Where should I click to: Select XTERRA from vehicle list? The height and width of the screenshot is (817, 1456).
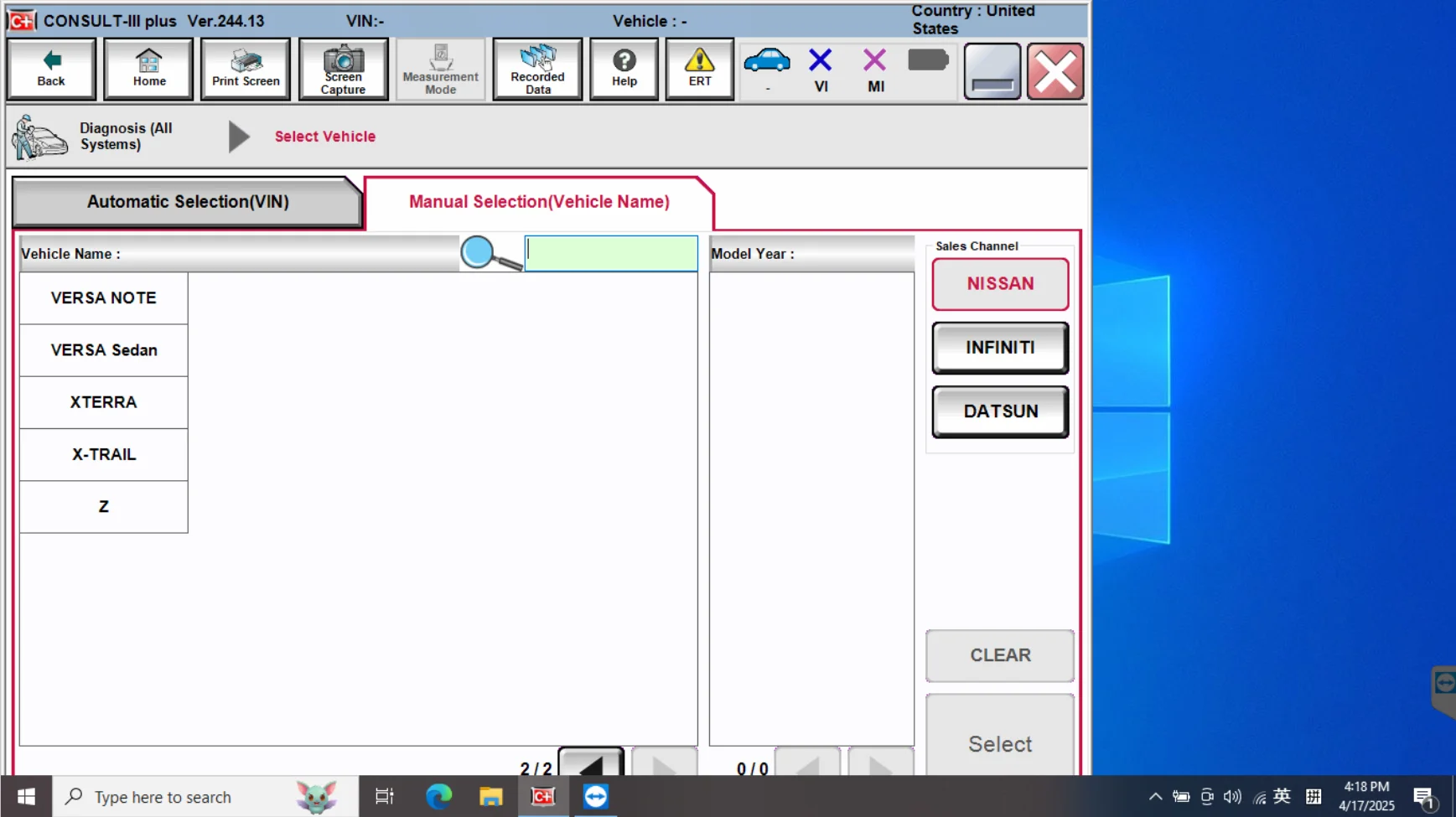pos(104,402)
